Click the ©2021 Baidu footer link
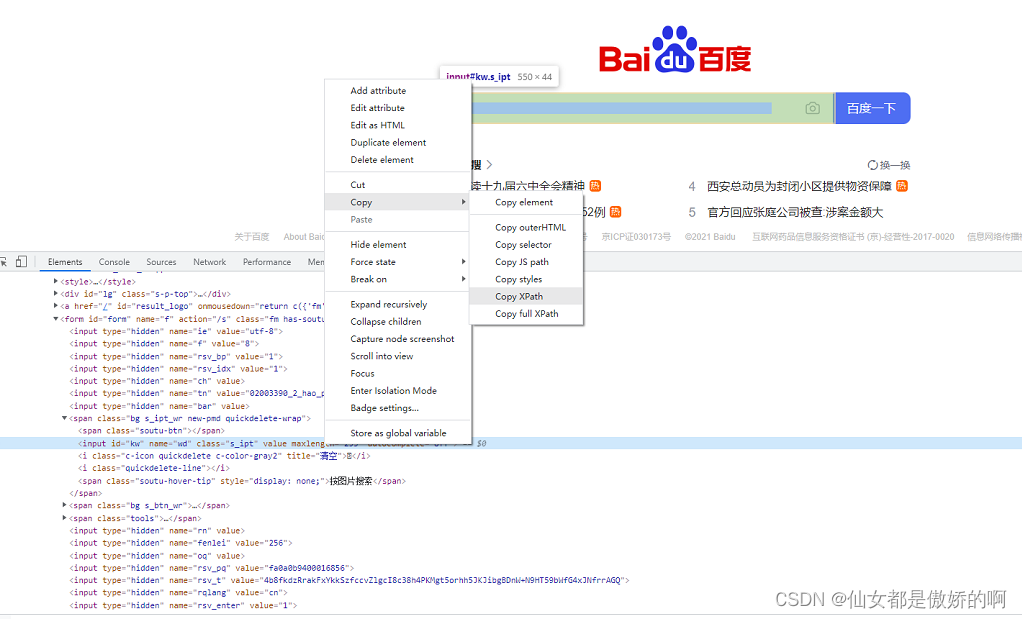The height and width of the screenshot is (619, 1022). (710, 237)
